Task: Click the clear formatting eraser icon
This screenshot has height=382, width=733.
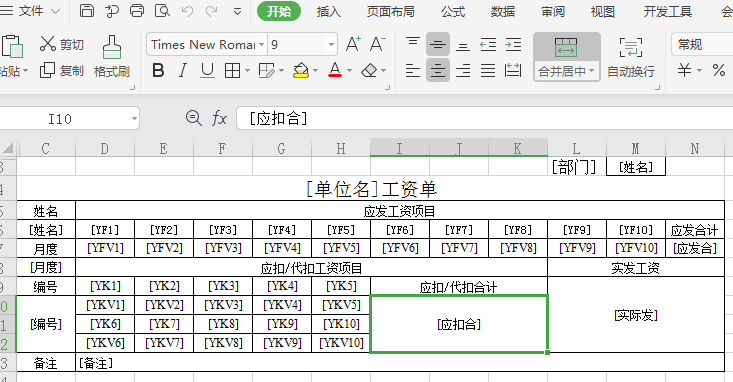Action: click(369, 71)
